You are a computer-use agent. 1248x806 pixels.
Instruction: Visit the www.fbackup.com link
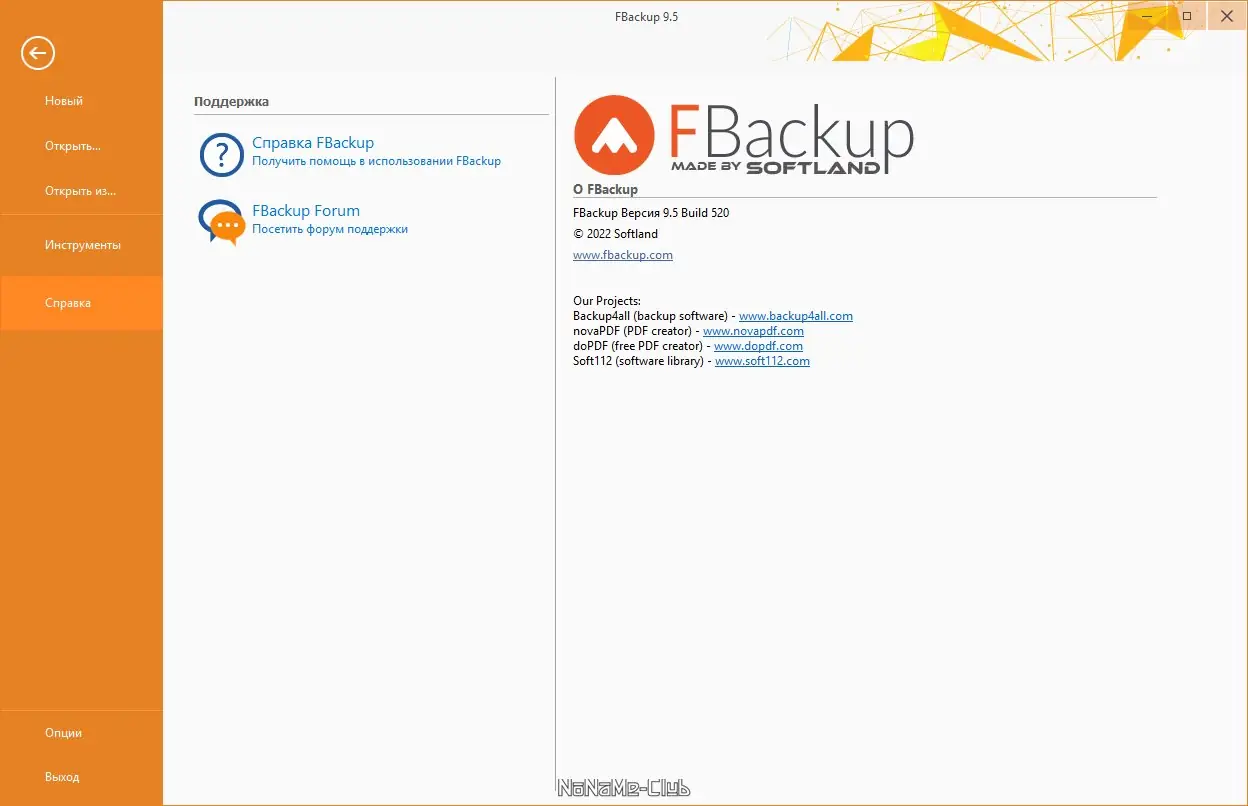click(623, 255)
